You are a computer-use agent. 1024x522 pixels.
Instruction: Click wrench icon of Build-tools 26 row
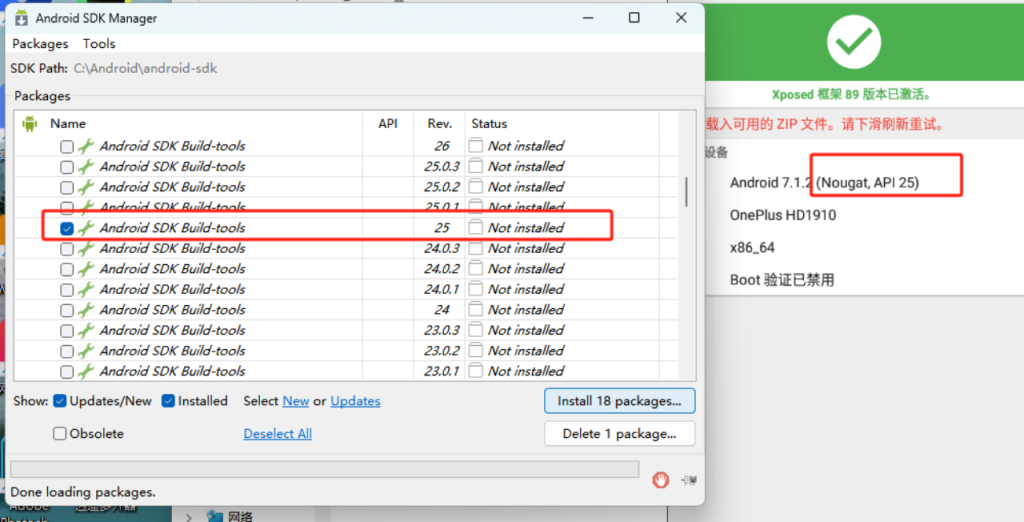(86, 146)
